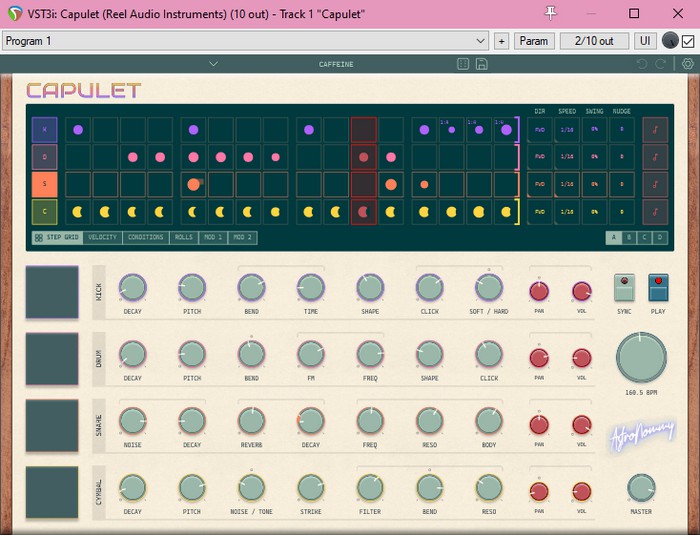Open the Program 1 preset dropdown

pyautogui.click(x=246, y=41)
